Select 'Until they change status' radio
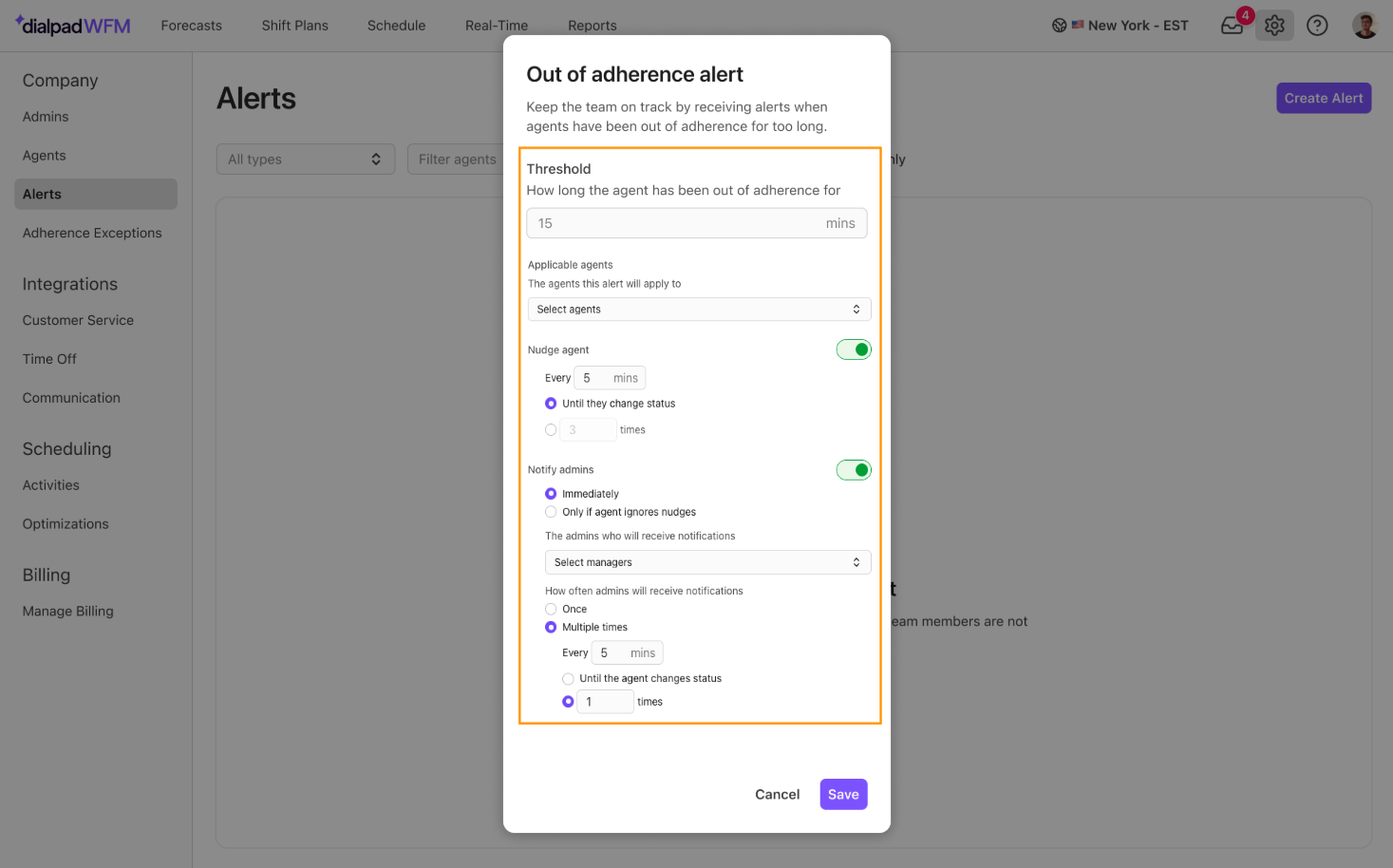Image resolution: width=1393 pixels, height=868 pixels. click(x=551, y=404)
